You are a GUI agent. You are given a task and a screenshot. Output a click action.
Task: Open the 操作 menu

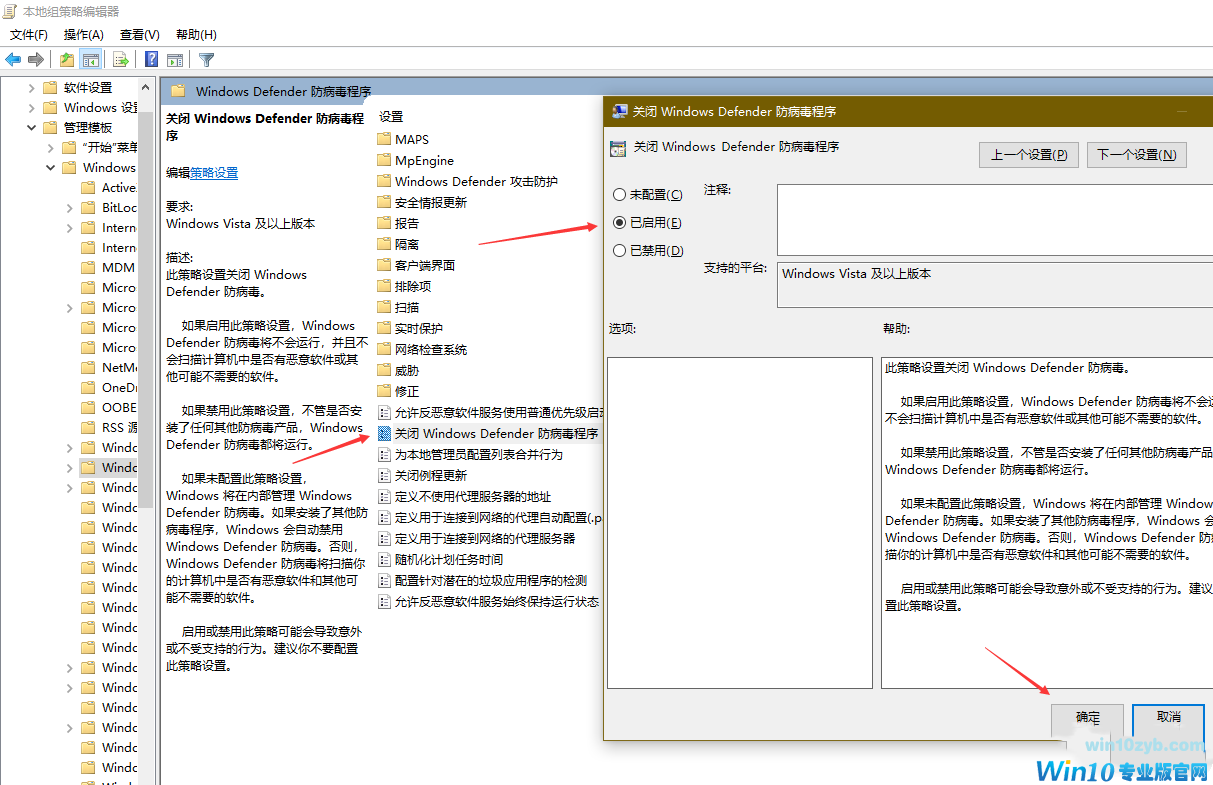point(83,34)
